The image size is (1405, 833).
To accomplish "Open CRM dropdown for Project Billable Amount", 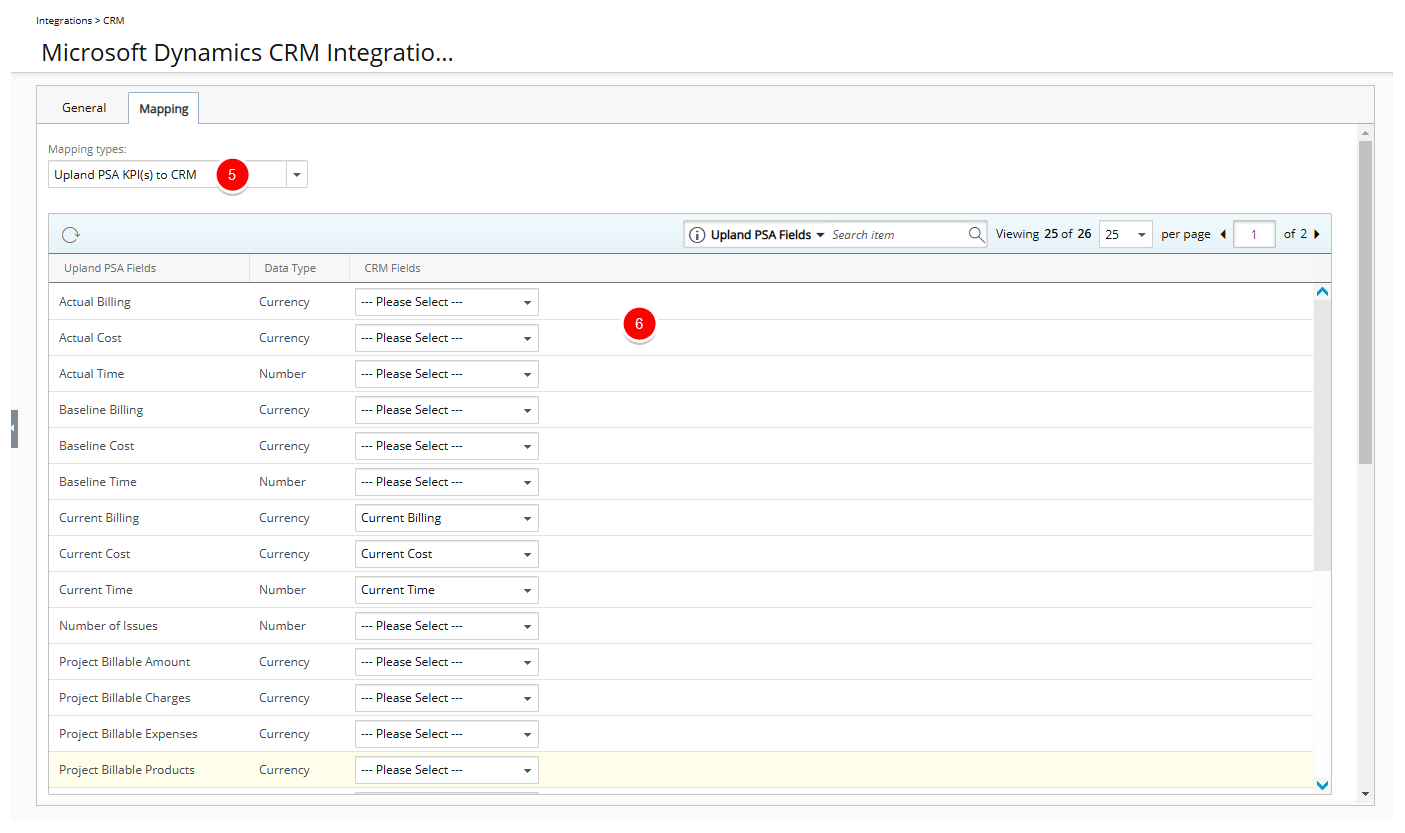I will 447,662.
